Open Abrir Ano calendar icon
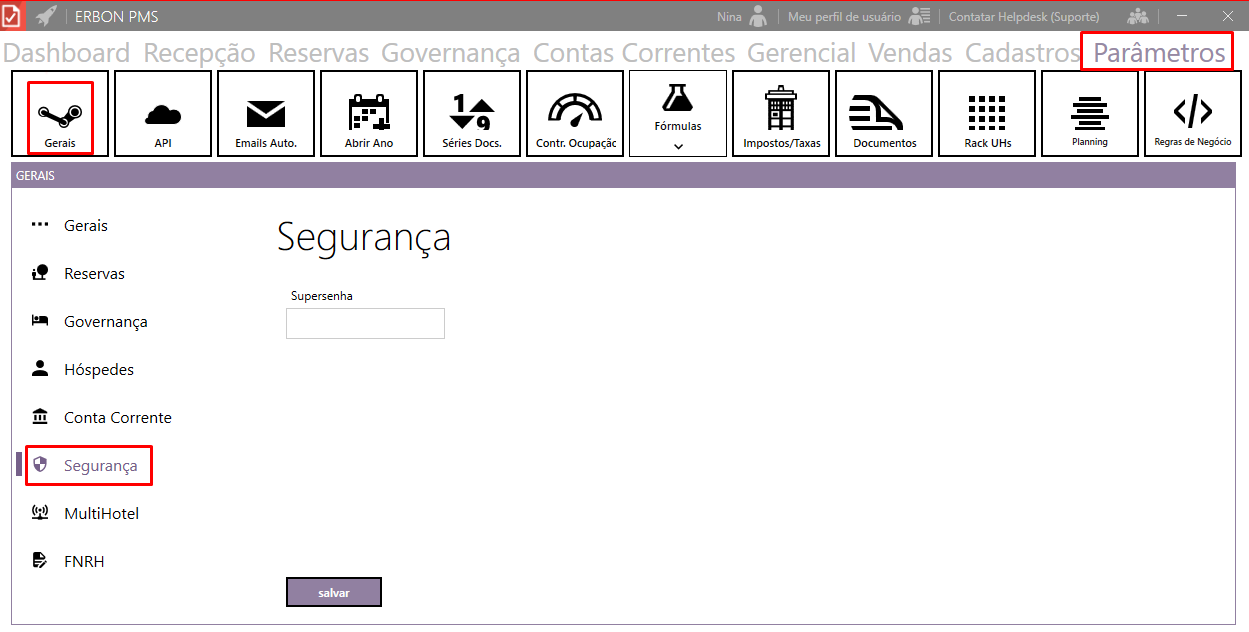This screenshot has height=632, width=1249. [x=369, y=114]
